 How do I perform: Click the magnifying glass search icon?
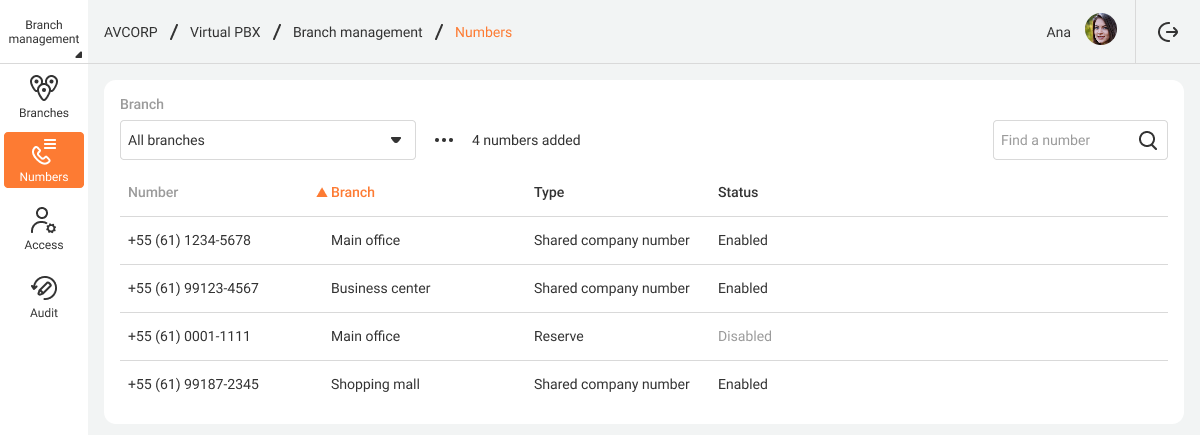(1148, 140)
